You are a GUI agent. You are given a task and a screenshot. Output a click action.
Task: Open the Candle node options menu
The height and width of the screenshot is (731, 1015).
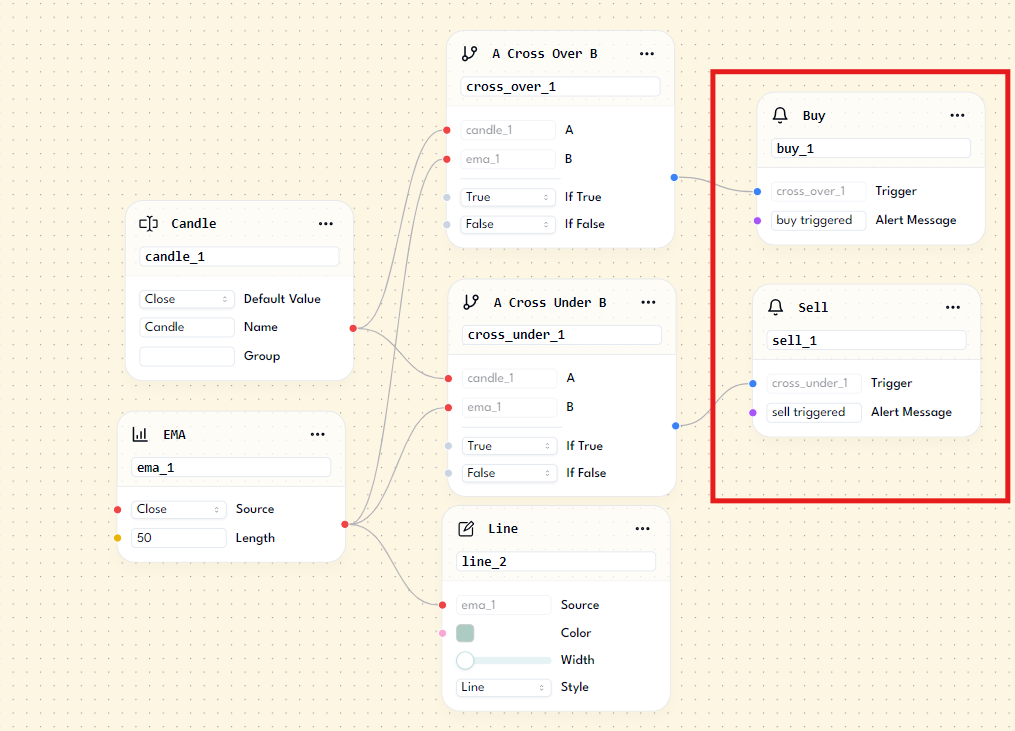[325, 224]
